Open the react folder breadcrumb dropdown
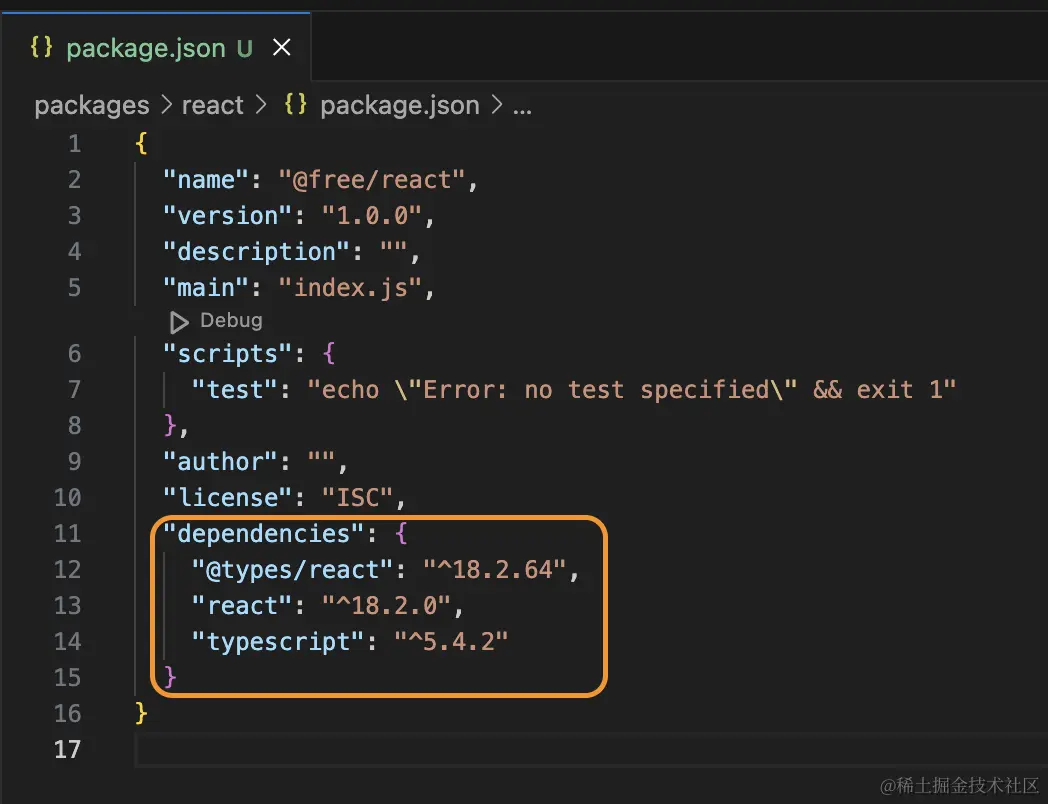Screen dimensions: 1048x804 click(212, 105)
